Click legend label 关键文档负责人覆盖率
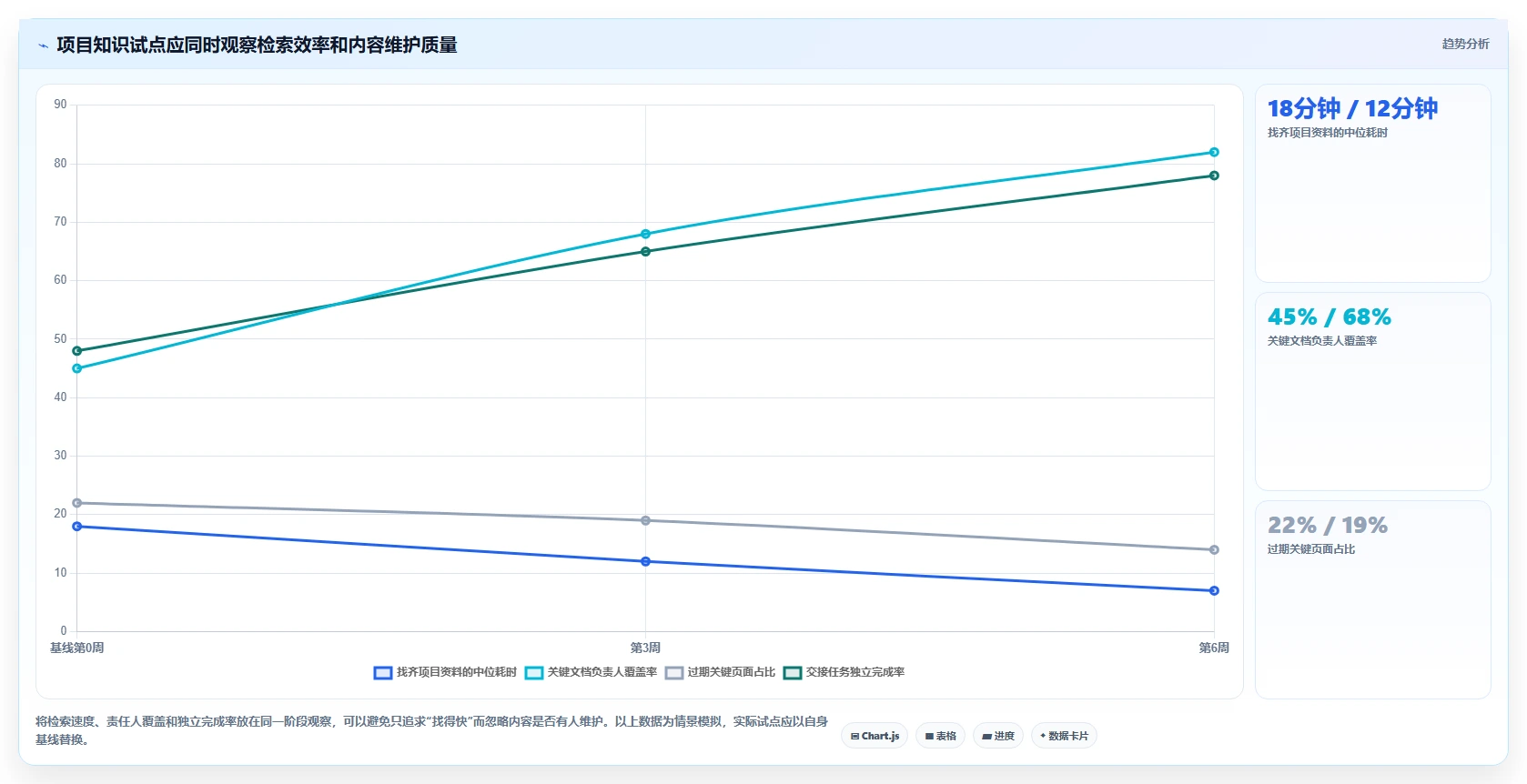Screen dimensions: 1527x784 tap(602, 672)
